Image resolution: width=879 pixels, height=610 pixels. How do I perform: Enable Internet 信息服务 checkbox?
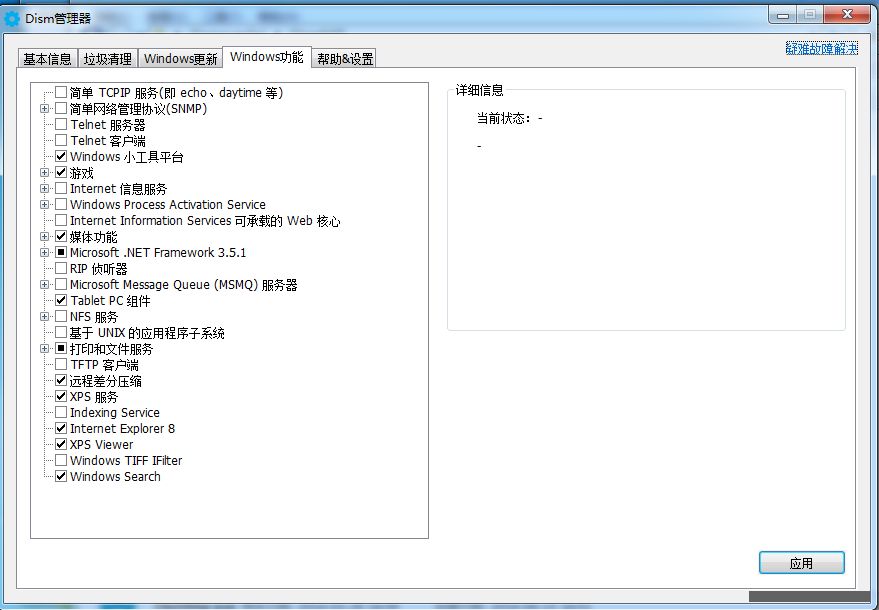[x=61, y=188]
